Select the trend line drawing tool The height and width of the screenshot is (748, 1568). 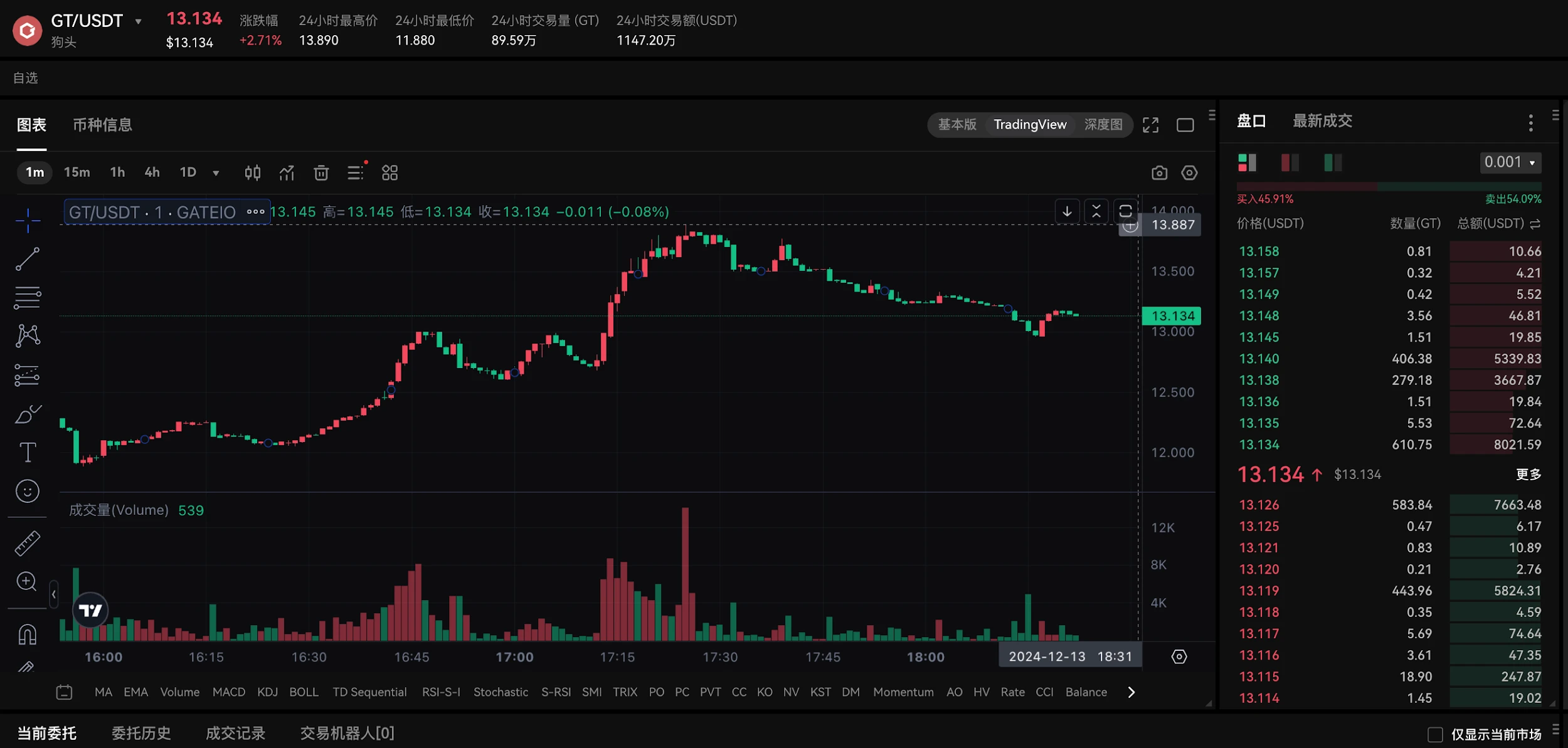[x=27, y=259]
